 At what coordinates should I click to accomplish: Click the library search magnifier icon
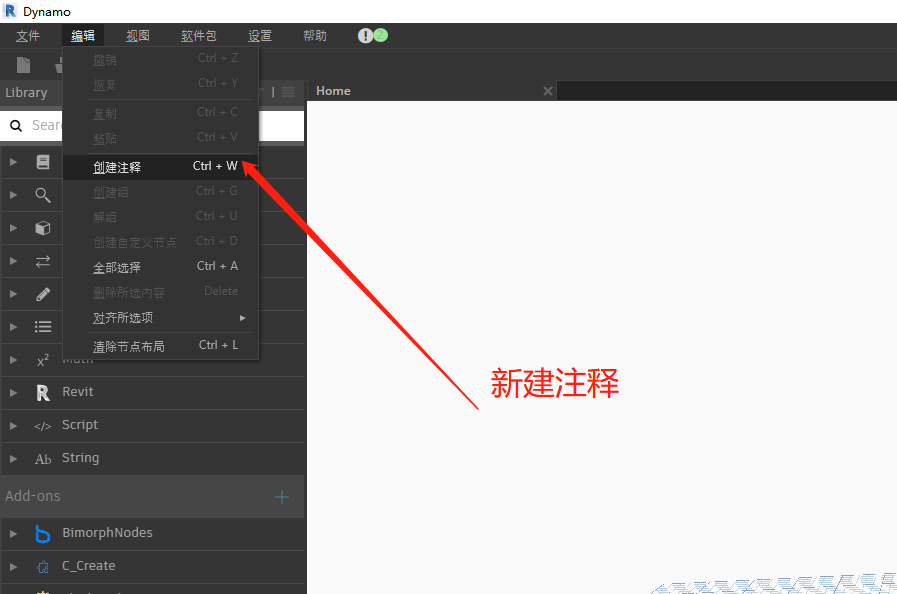(x=16, y=125)
